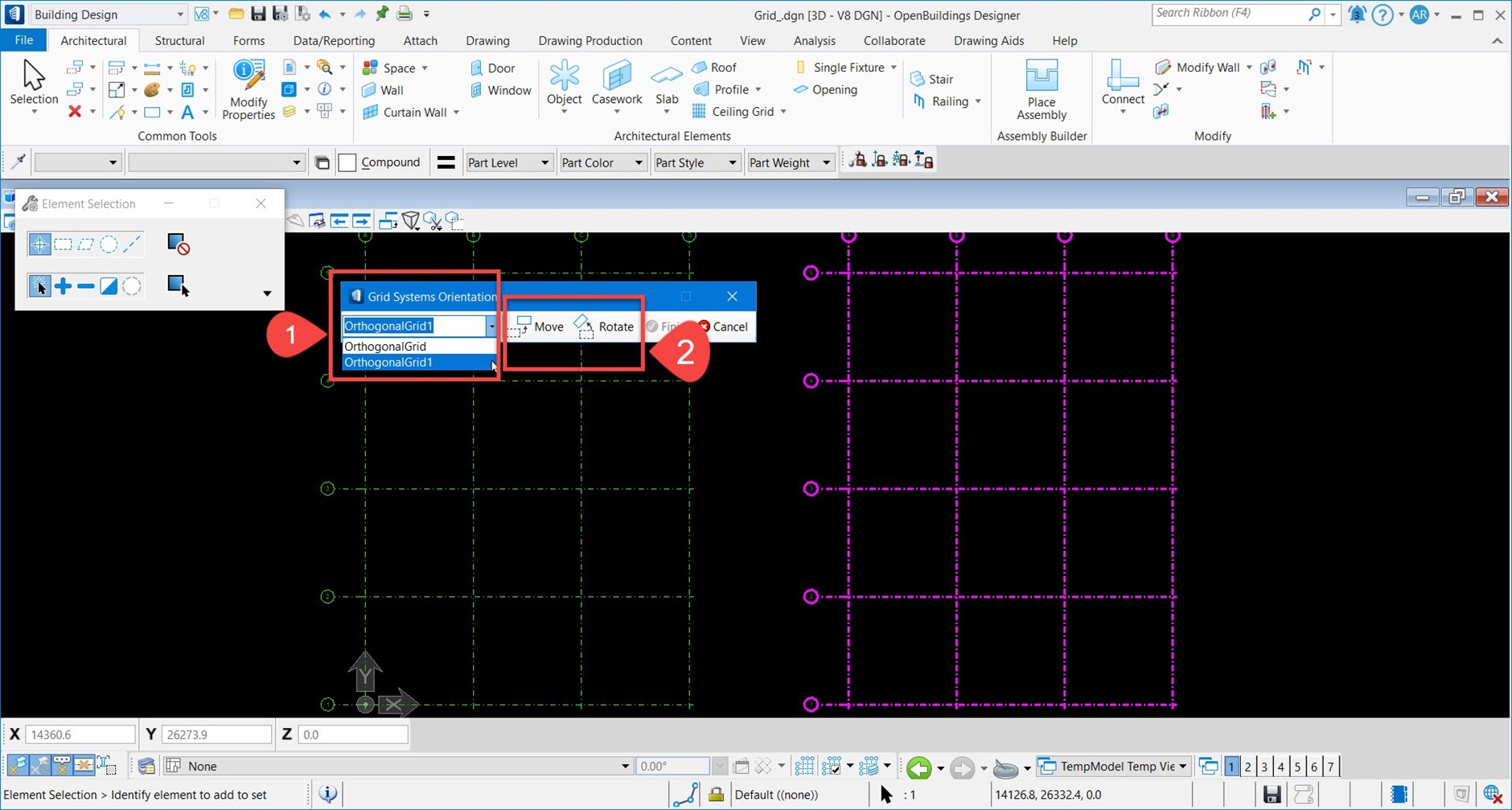Select OrthogonalGrid from the list

tap(385, 346)
